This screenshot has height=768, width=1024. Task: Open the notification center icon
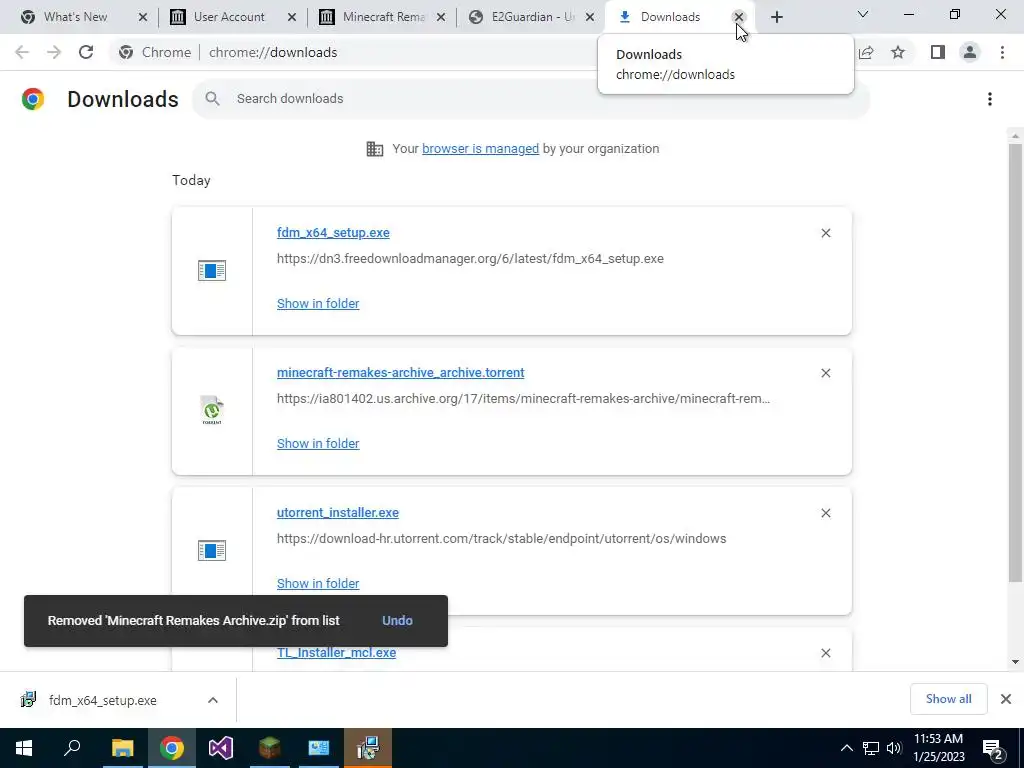(993, 748)
